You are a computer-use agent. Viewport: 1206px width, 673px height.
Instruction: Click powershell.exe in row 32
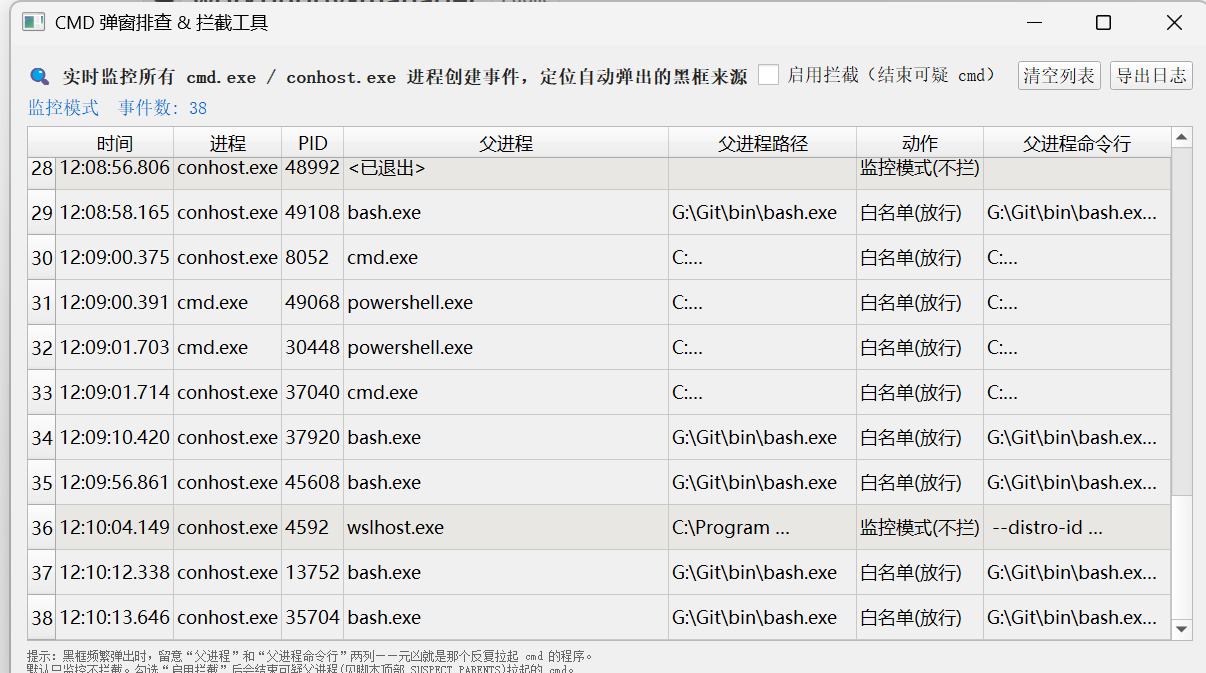pyautogui.click(x=506, y=347)
